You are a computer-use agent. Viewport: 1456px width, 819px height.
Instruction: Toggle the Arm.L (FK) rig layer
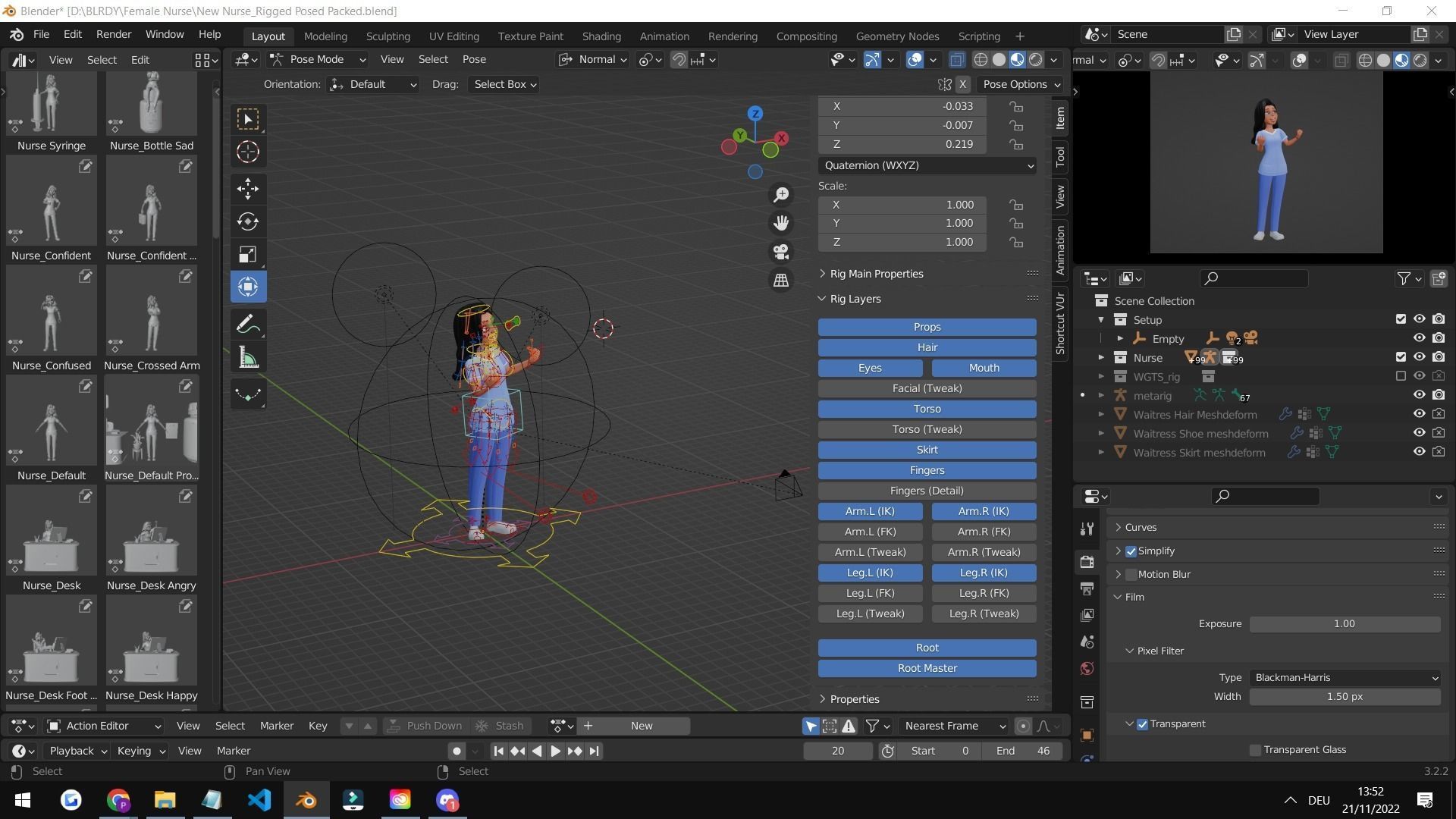(870, 532)
